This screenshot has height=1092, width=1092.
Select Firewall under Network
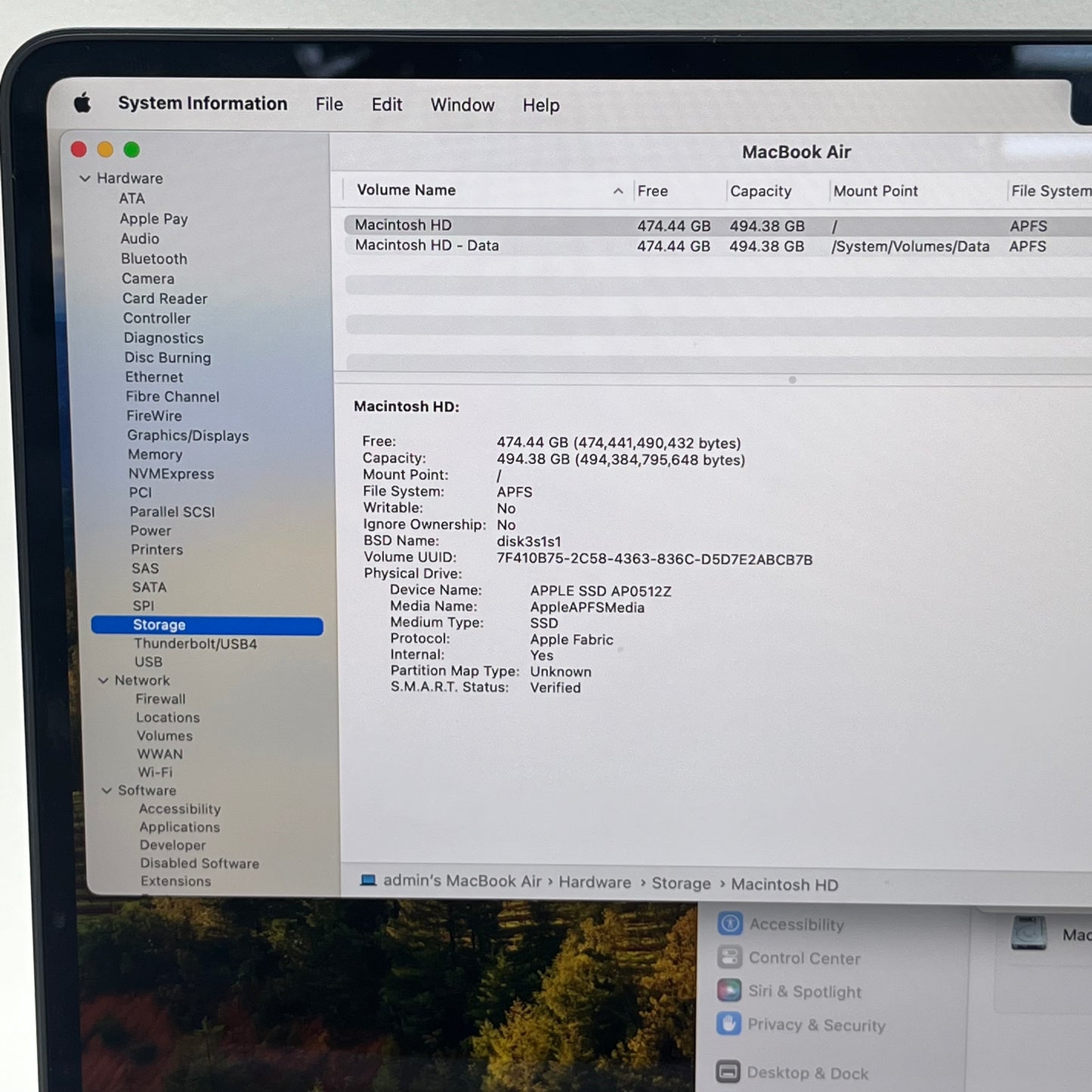click(160, 699)
